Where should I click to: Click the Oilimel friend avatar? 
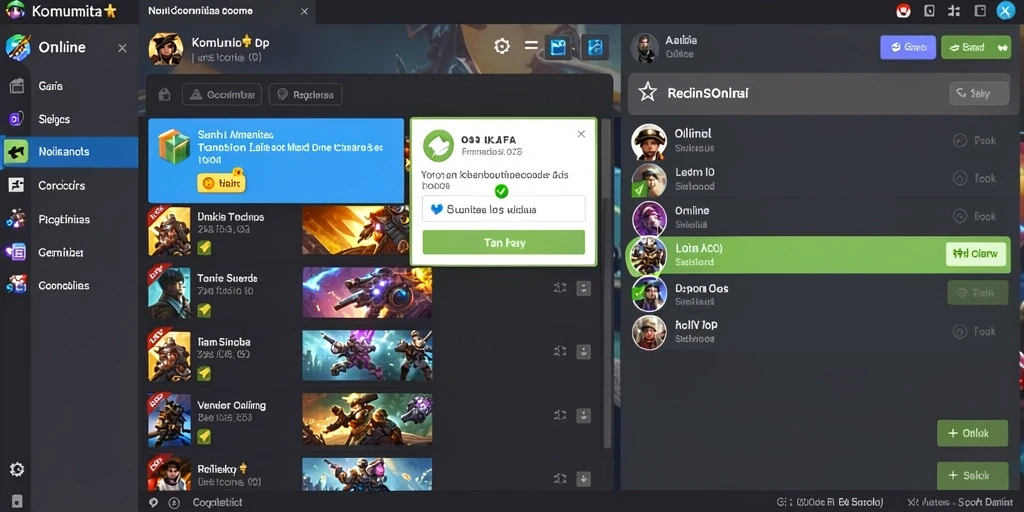[x=649, y=142]
